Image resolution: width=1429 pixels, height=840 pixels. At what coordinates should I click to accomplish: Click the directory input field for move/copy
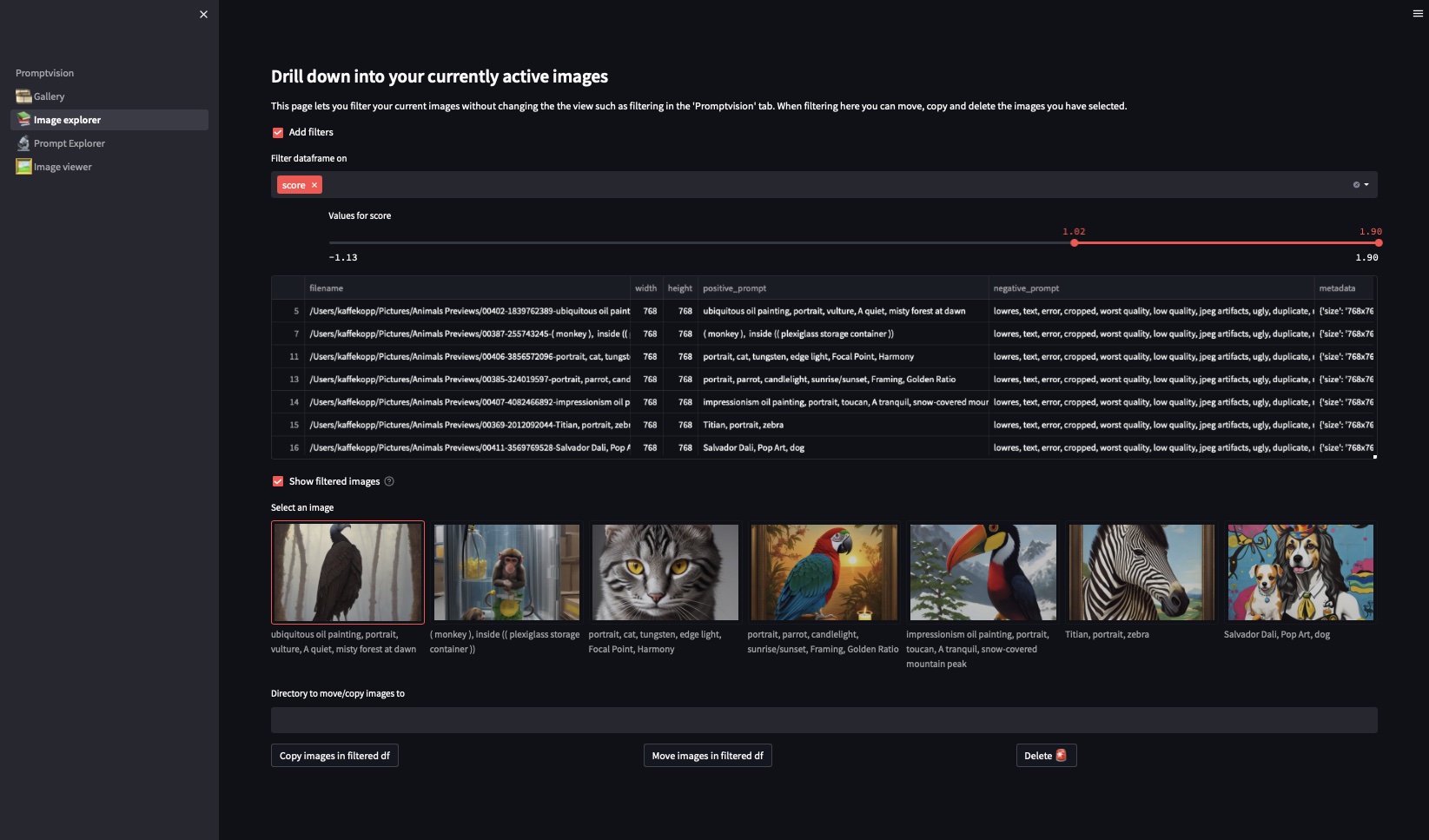point(824,719)
